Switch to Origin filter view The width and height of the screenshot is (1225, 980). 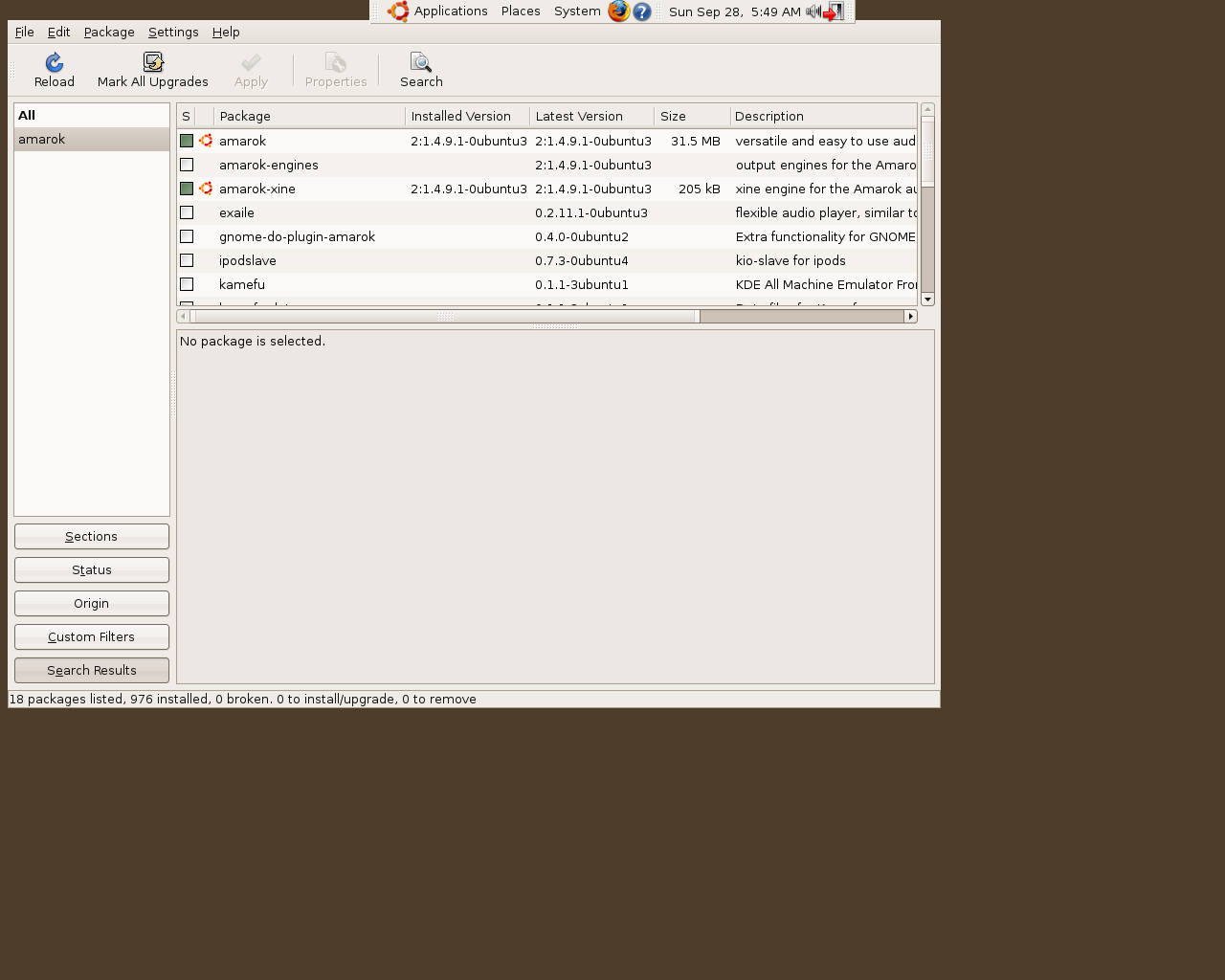92,603
